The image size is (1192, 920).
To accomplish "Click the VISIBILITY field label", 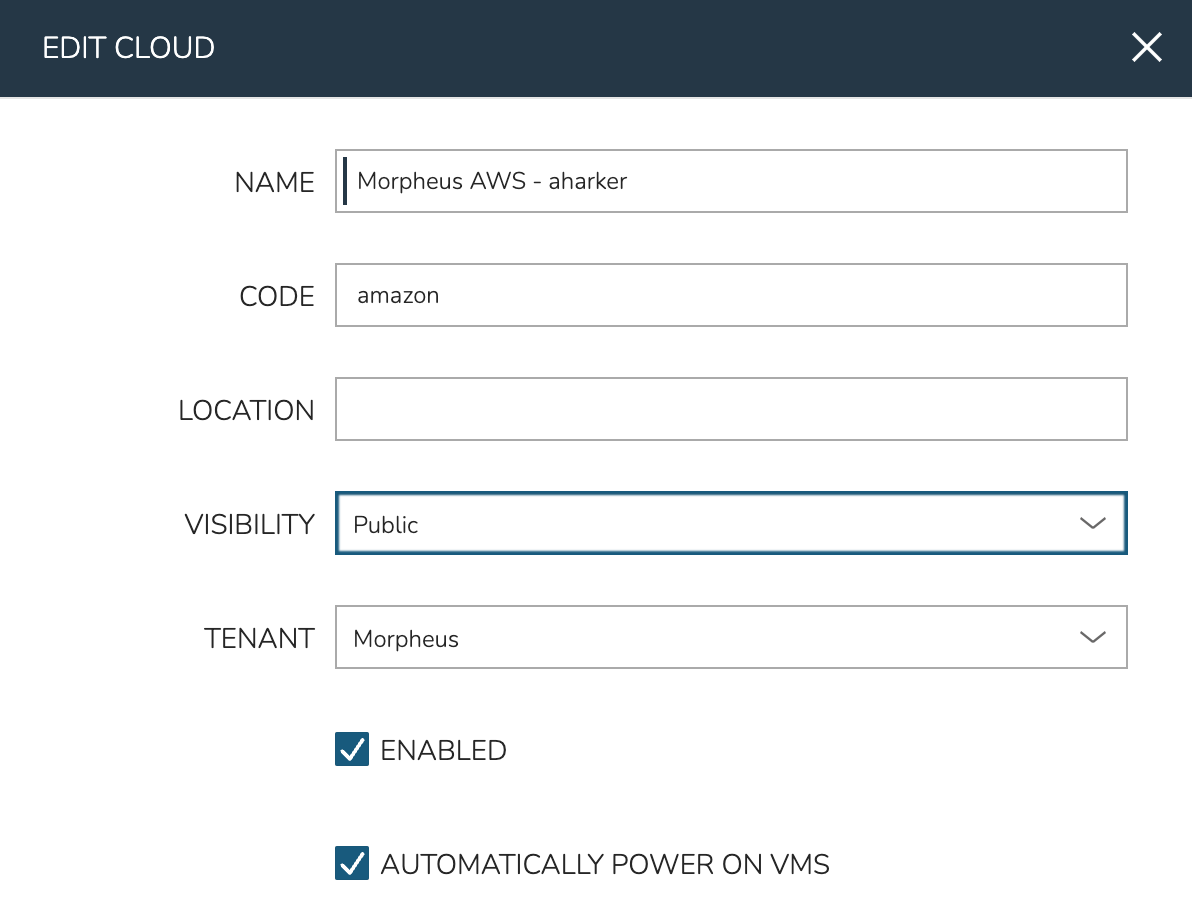I will pyautogui.click(x=249, y=524).
